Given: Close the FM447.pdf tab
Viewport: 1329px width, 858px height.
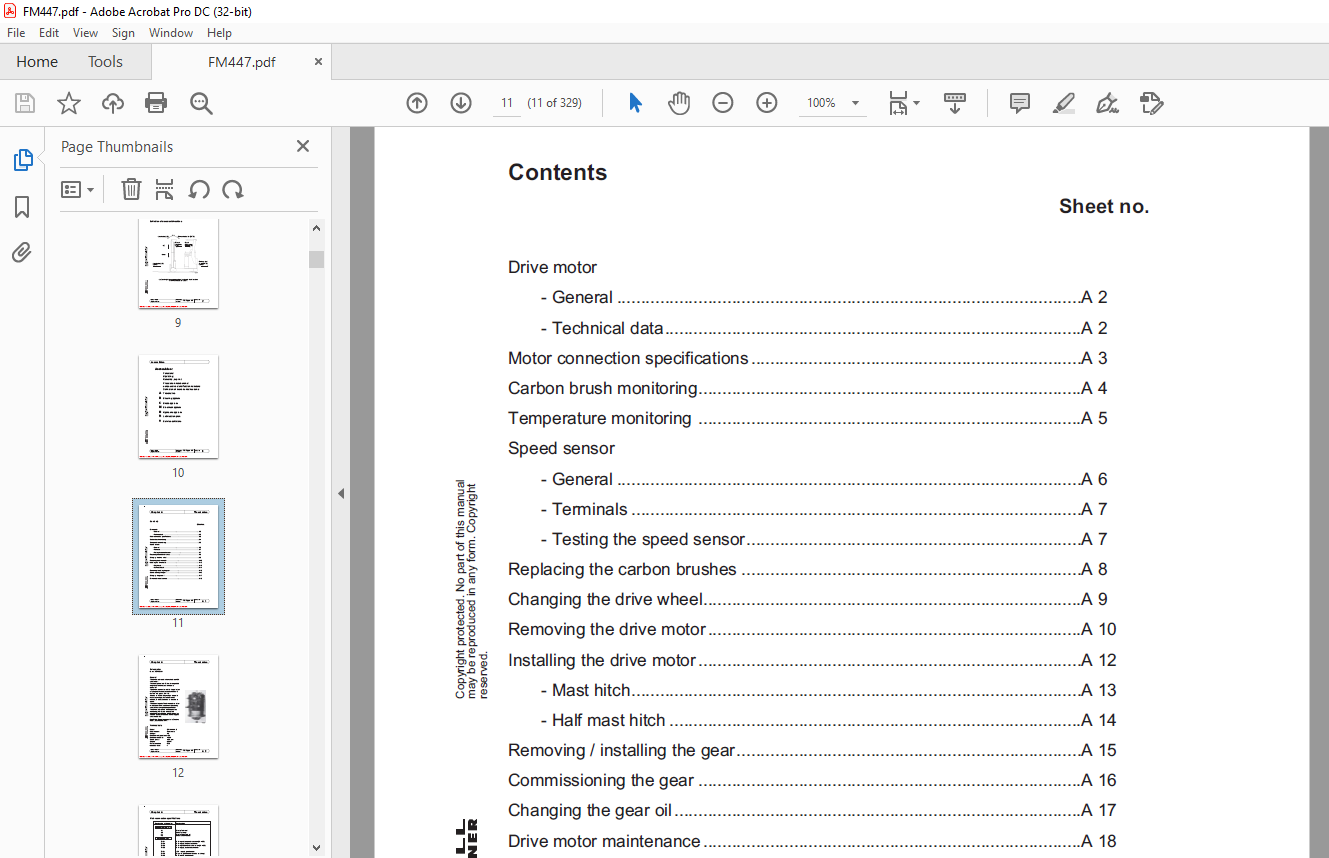Looking at the screenshot, I should (x=318, y=62).
